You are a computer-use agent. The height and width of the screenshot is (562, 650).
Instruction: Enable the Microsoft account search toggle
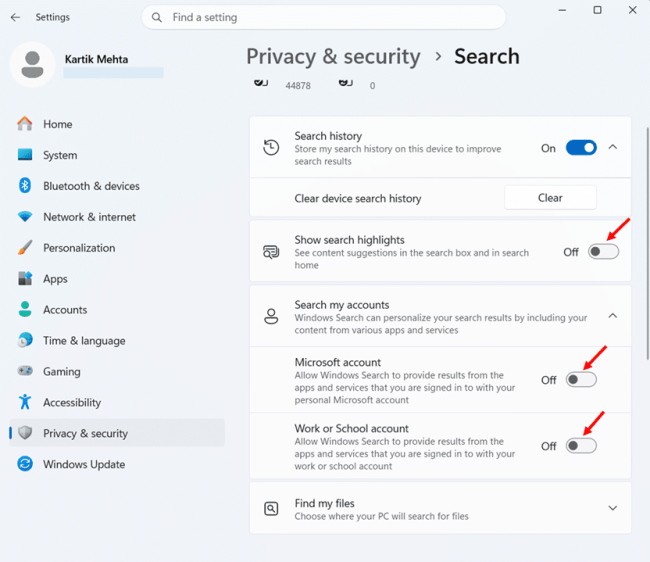(581, 380)
